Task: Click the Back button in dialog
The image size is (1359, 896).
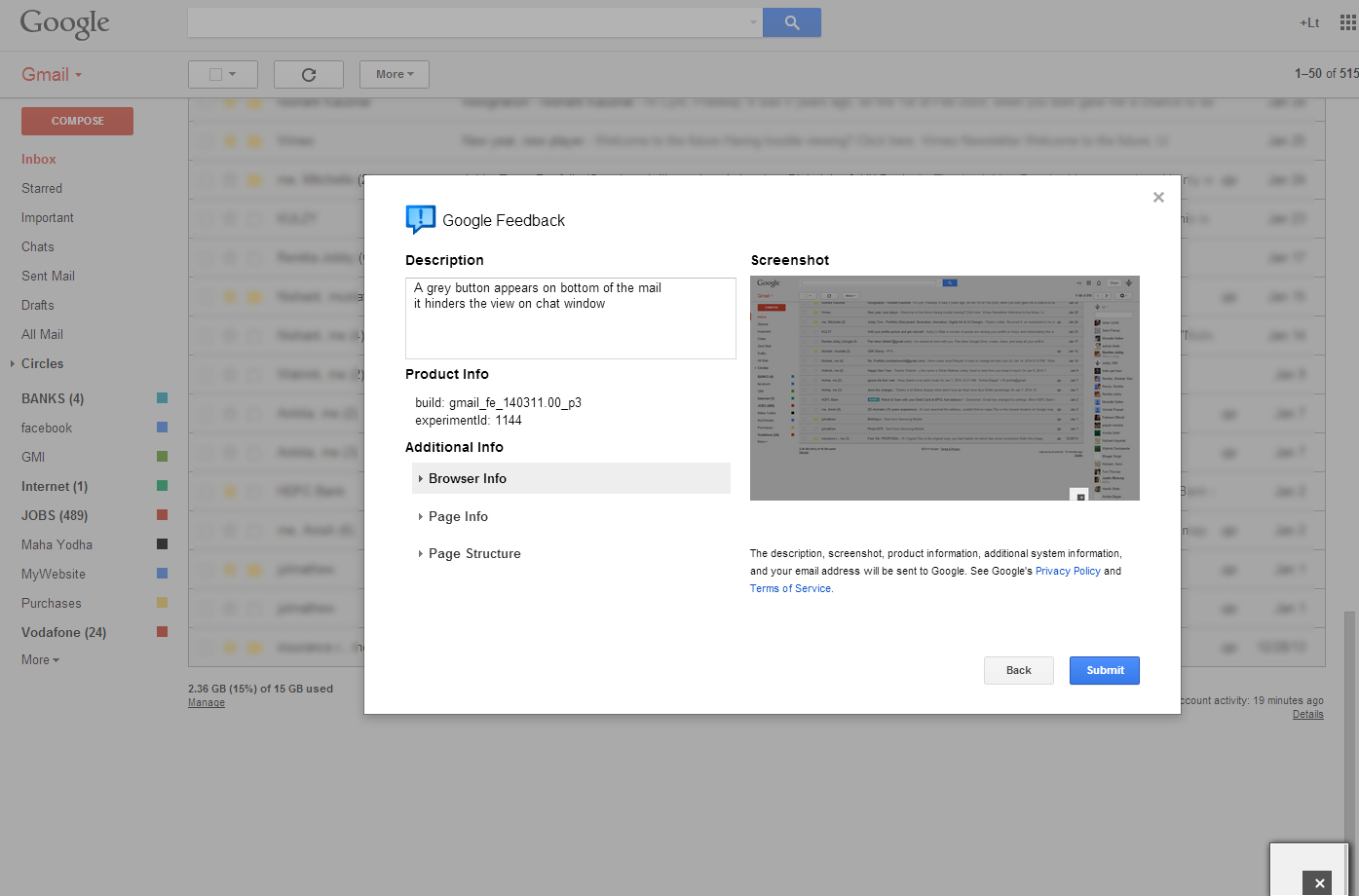Action: click(1018, 670)
